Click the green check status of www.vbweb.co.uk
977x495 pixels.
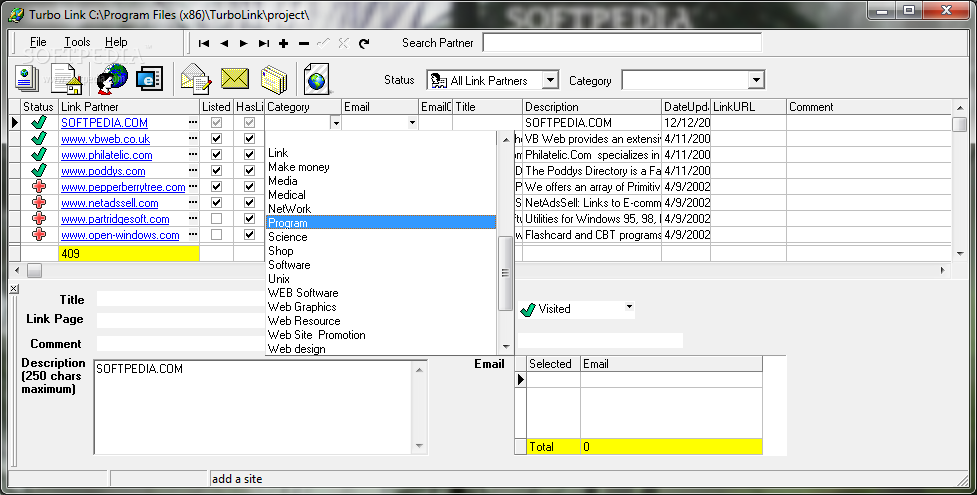(39, 139)
